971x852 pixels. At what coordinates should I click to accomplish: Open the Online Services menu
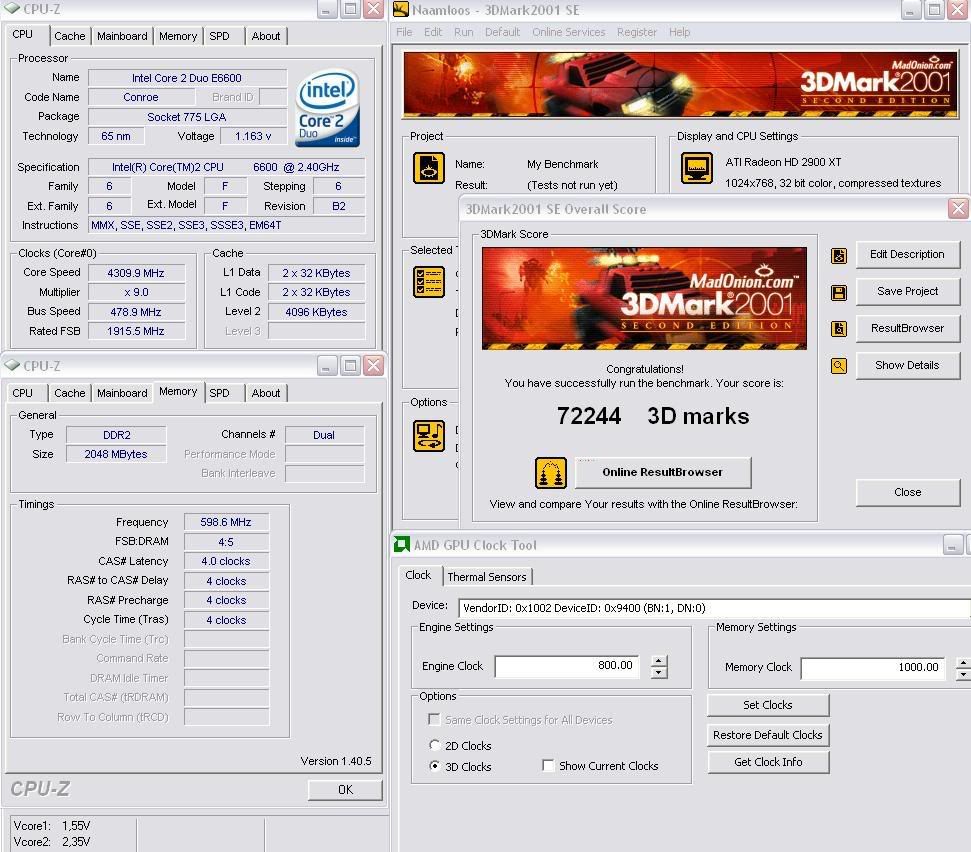pyautogui.click(x=568, y=32)
